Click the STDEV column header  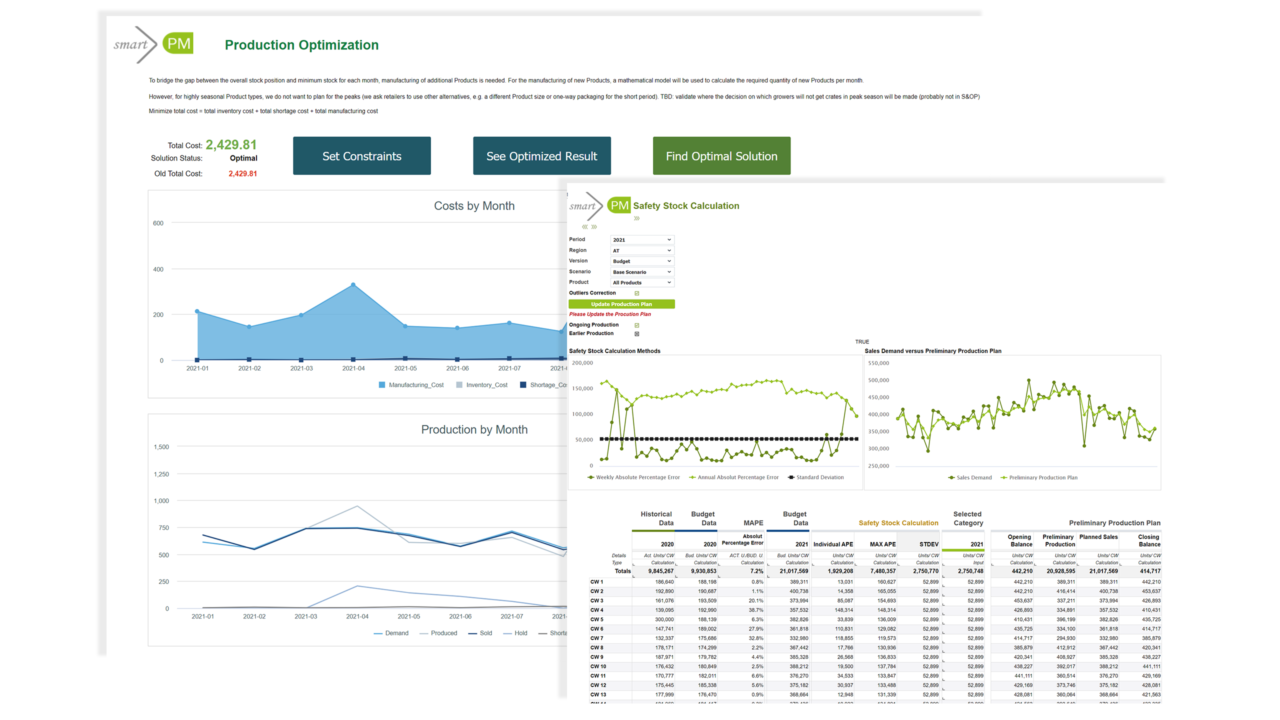pyautogui.click(x=929, y=544)
